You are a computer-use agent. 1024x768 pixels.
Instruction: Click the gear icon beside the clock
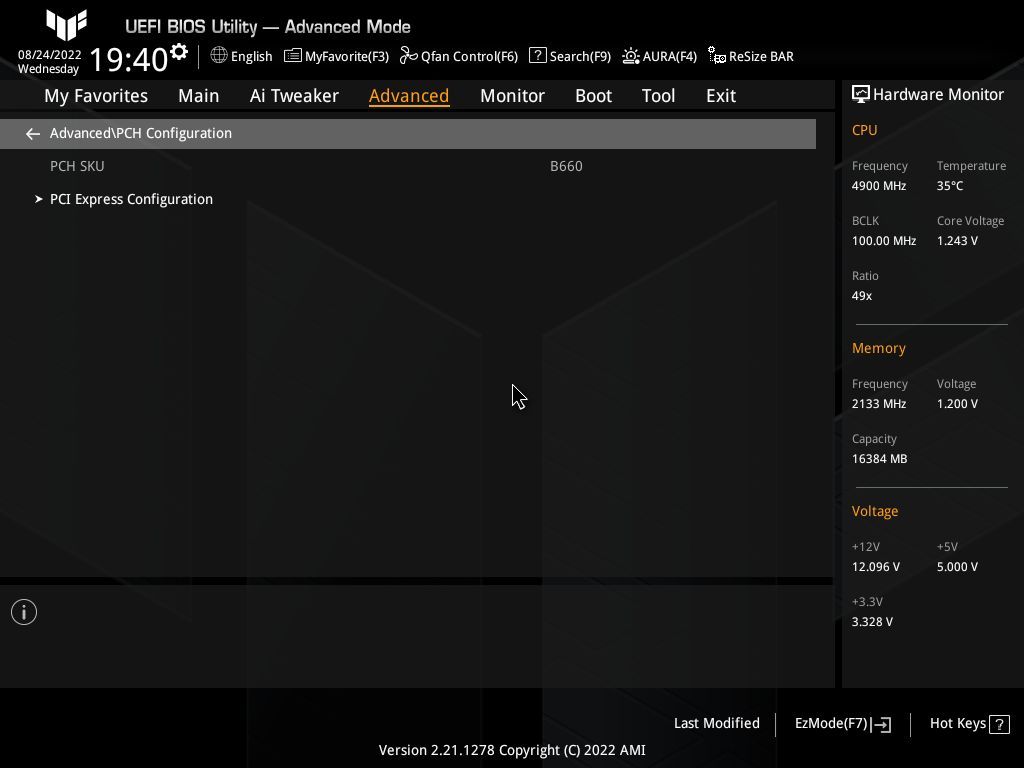pos(179,52)
